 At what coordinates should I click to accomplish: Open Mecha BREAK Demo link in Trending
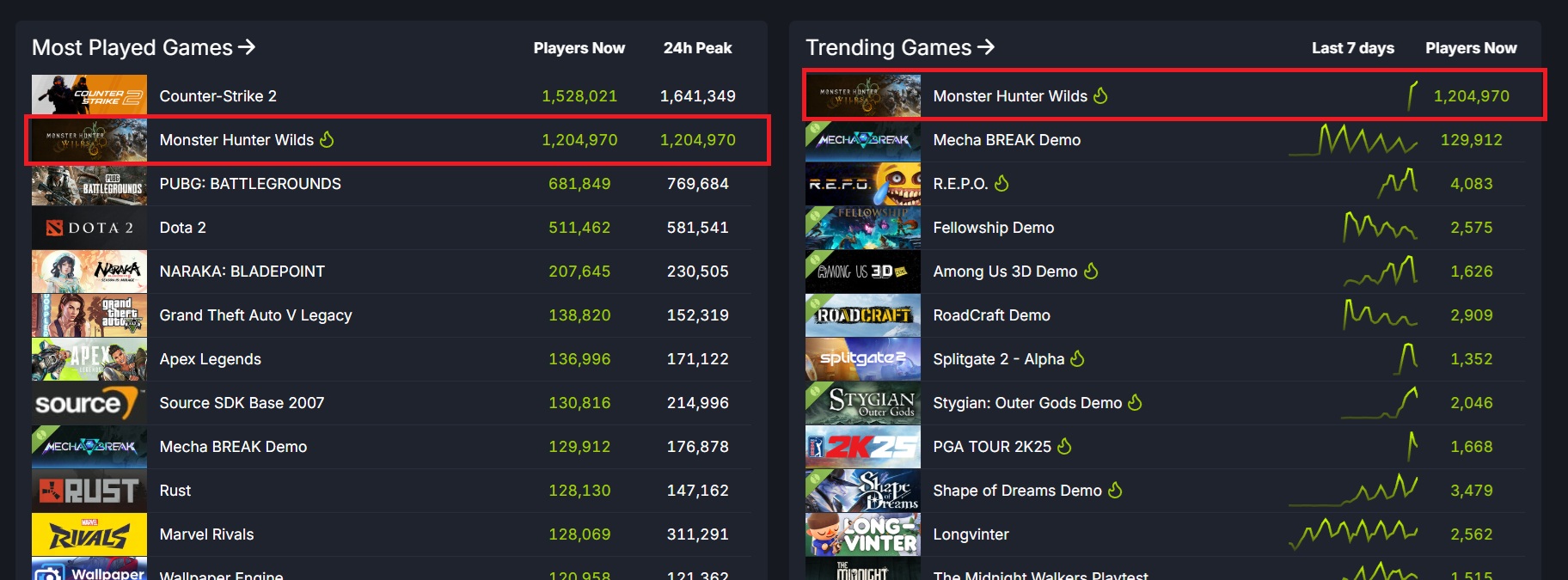[x=1007, y=140]
